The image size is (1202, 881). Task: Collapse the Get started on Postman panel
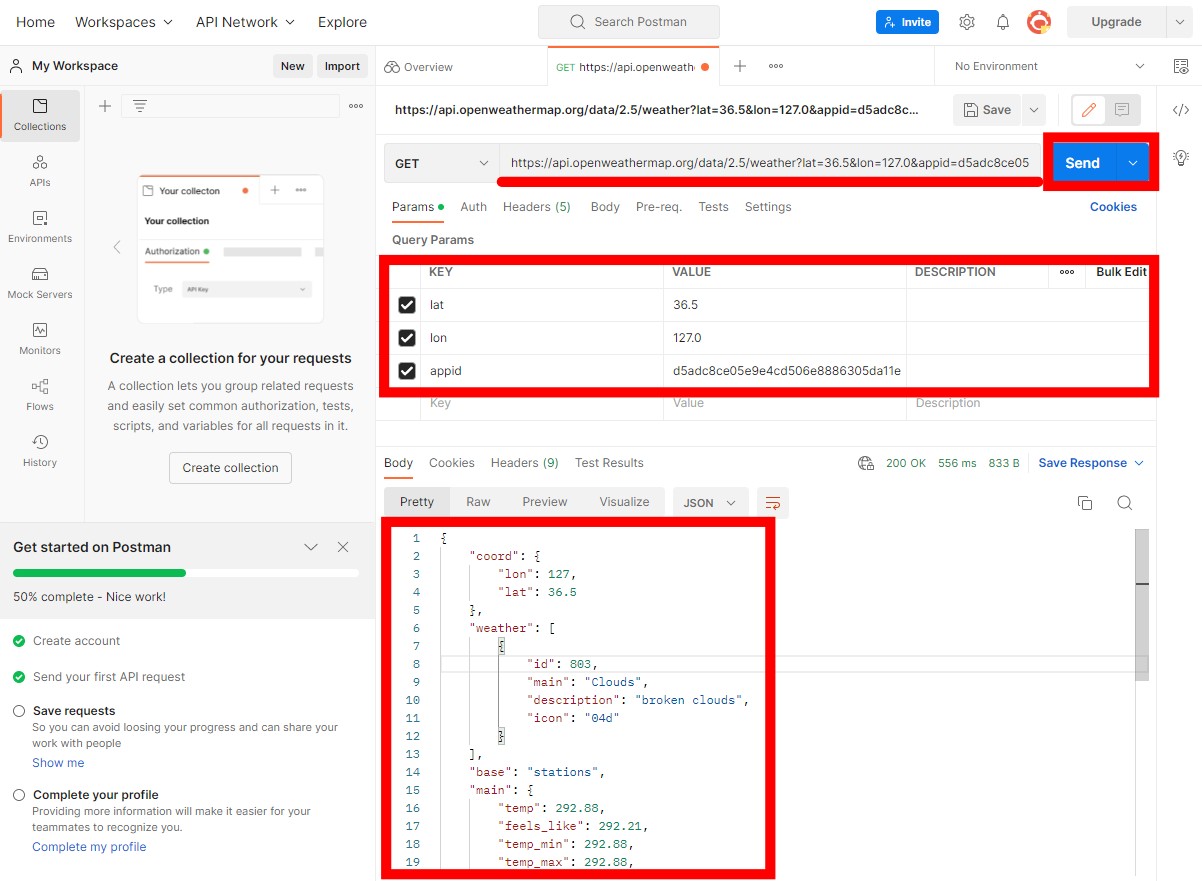pyautogui.click(x=311, y=547)
